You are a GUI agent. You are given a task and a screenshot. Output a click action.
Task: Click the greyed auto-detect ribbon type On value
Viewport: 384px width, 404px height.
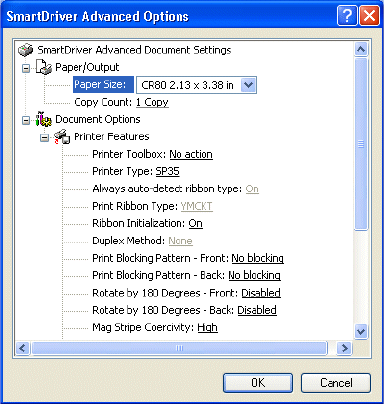point(252,189)
